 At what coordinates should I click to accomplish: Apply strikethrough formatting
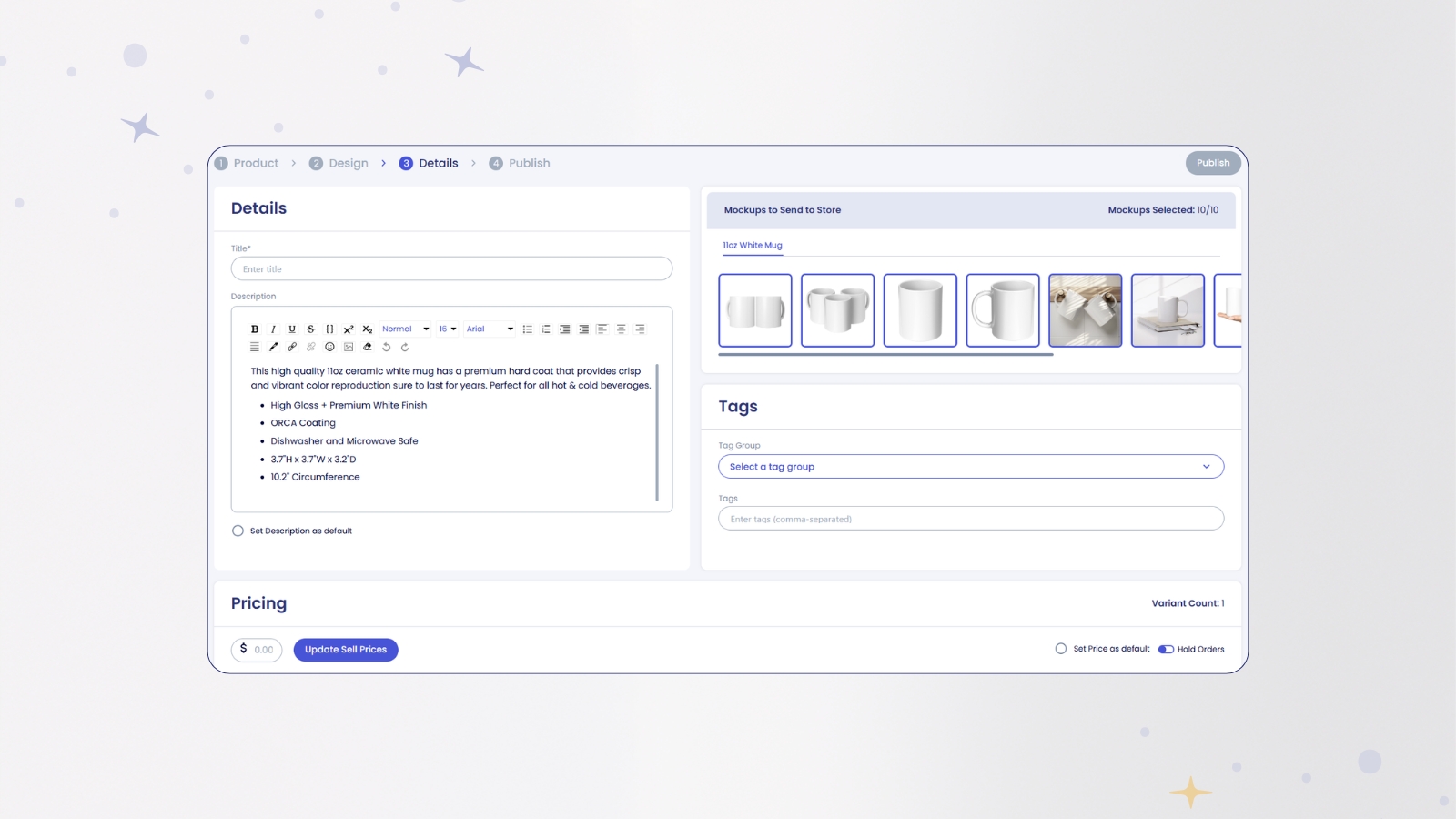[x=311, y=329]
